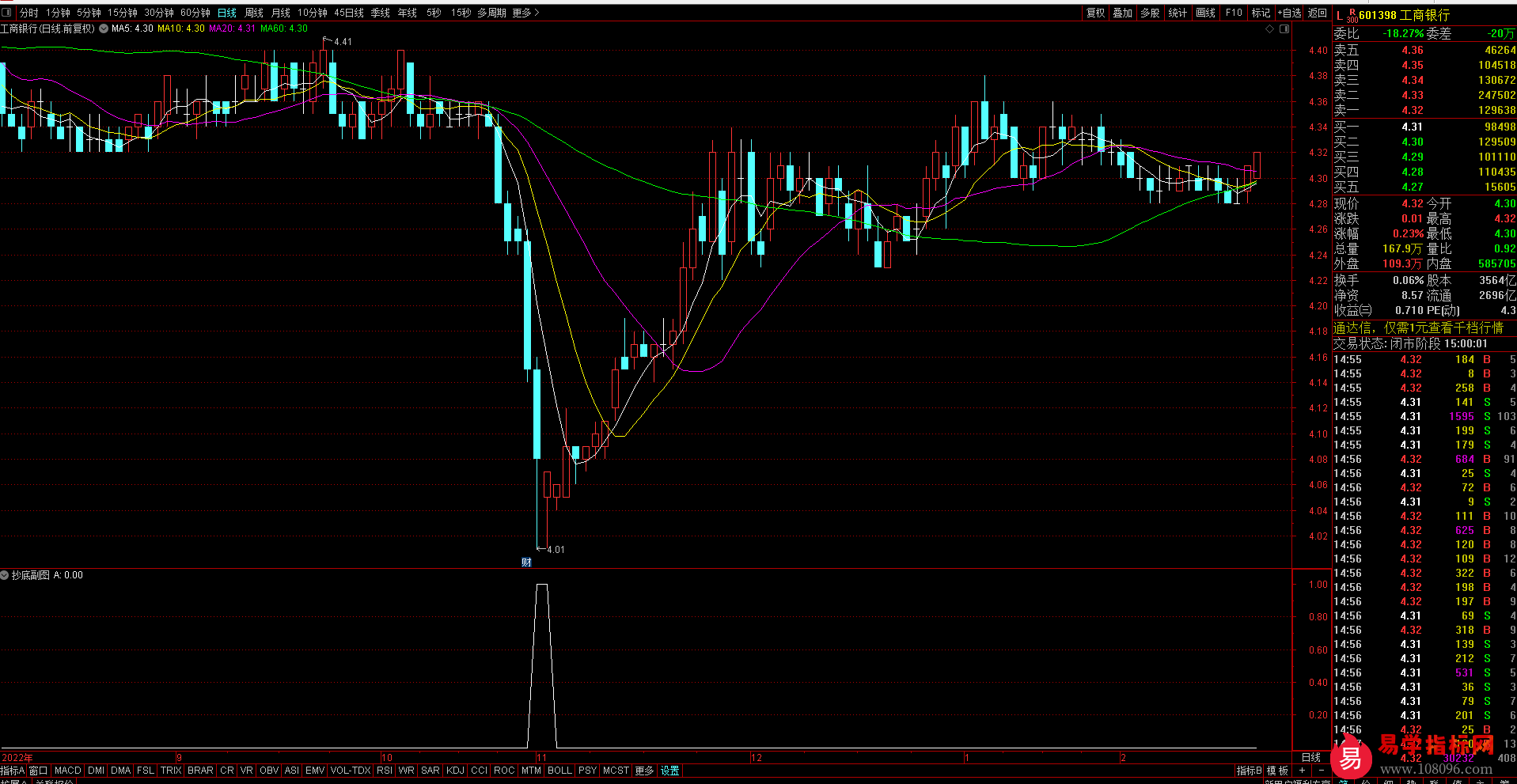Click the 叠加 overlay button
This screenshot has width=1517, height=784.
(1123, 13)
